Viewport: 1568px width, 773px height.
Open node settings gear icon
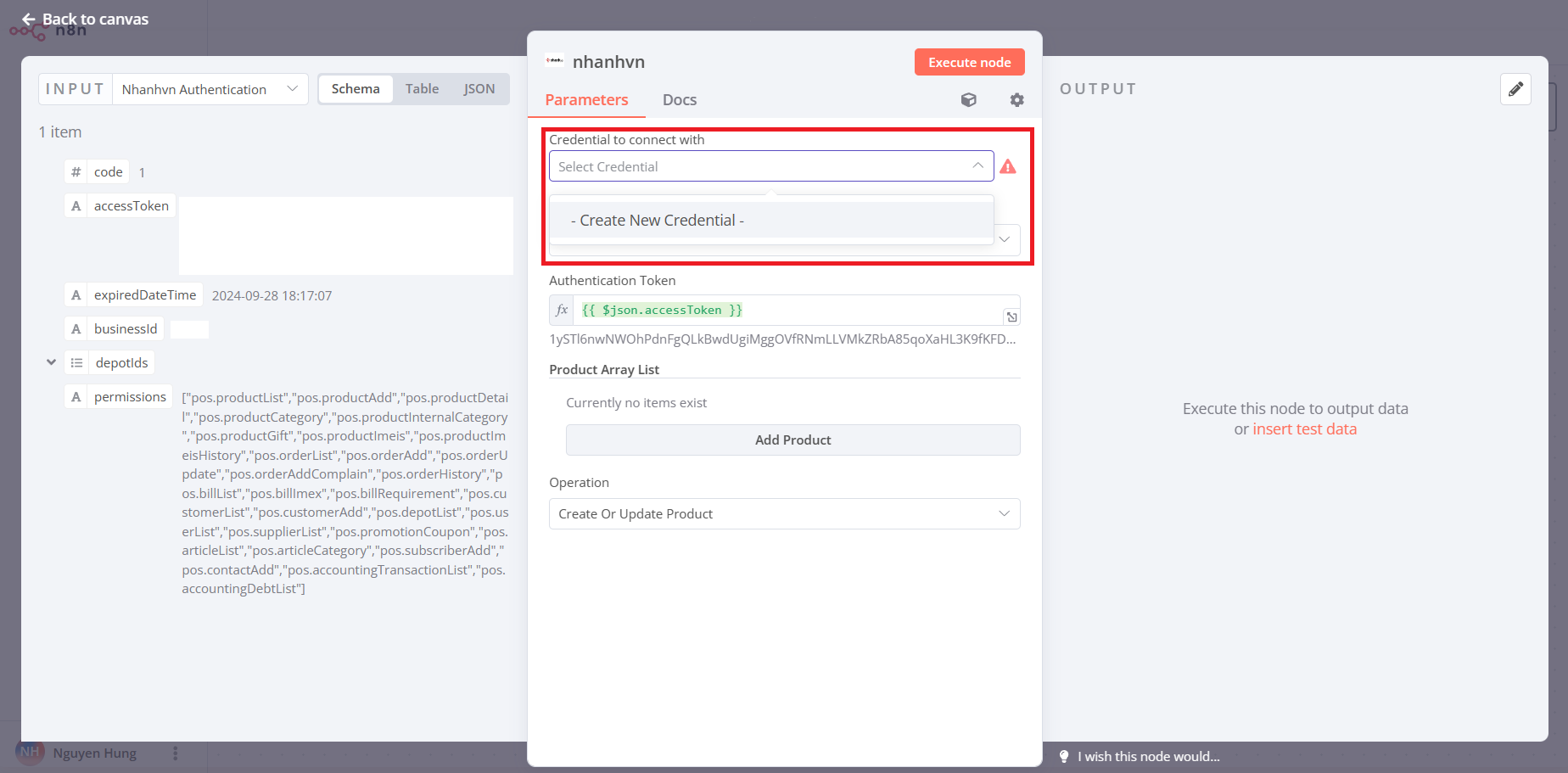1016,100
